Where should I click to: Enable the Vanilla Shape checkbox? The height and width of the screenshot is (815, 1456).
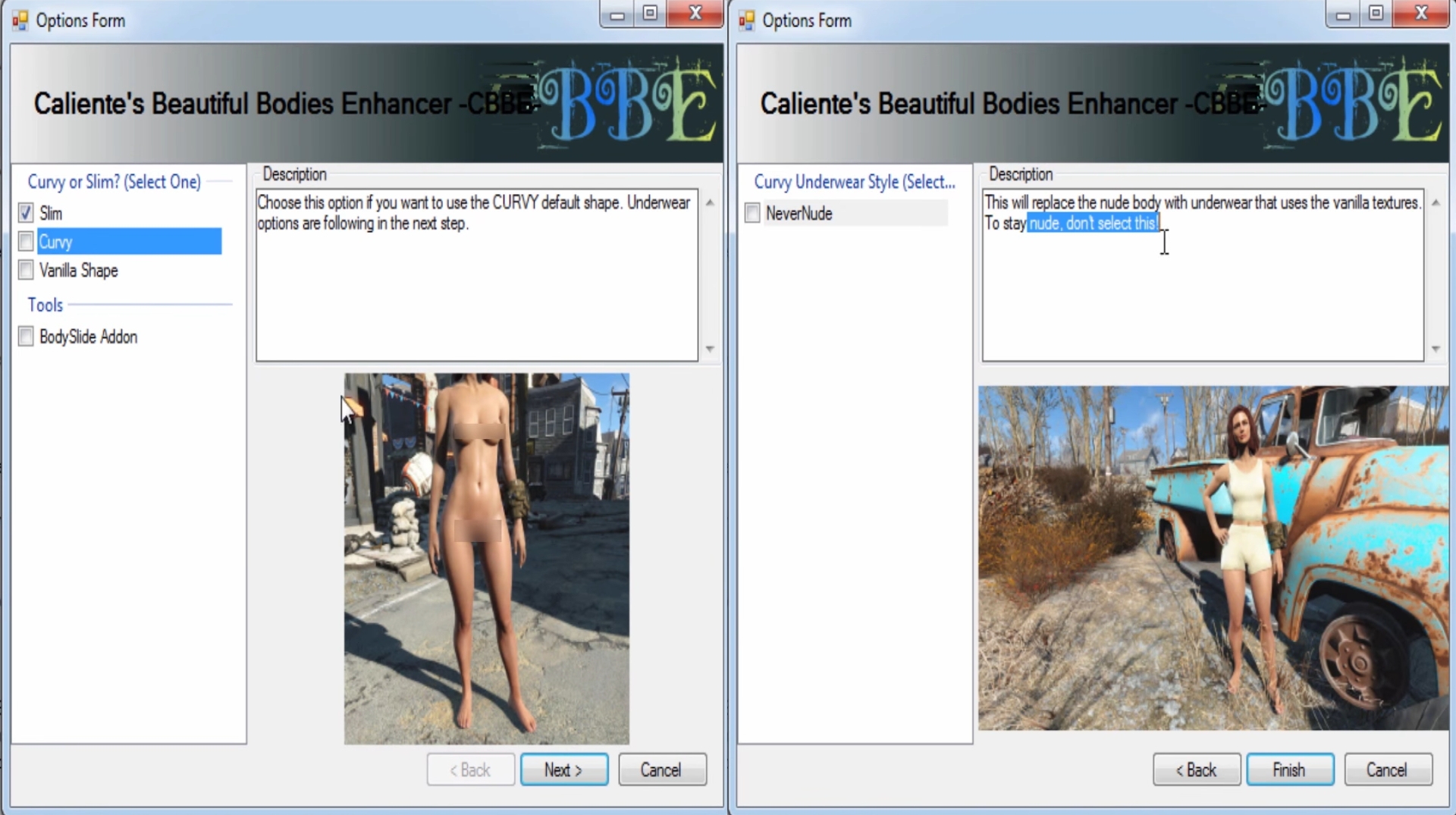[26, 270]
